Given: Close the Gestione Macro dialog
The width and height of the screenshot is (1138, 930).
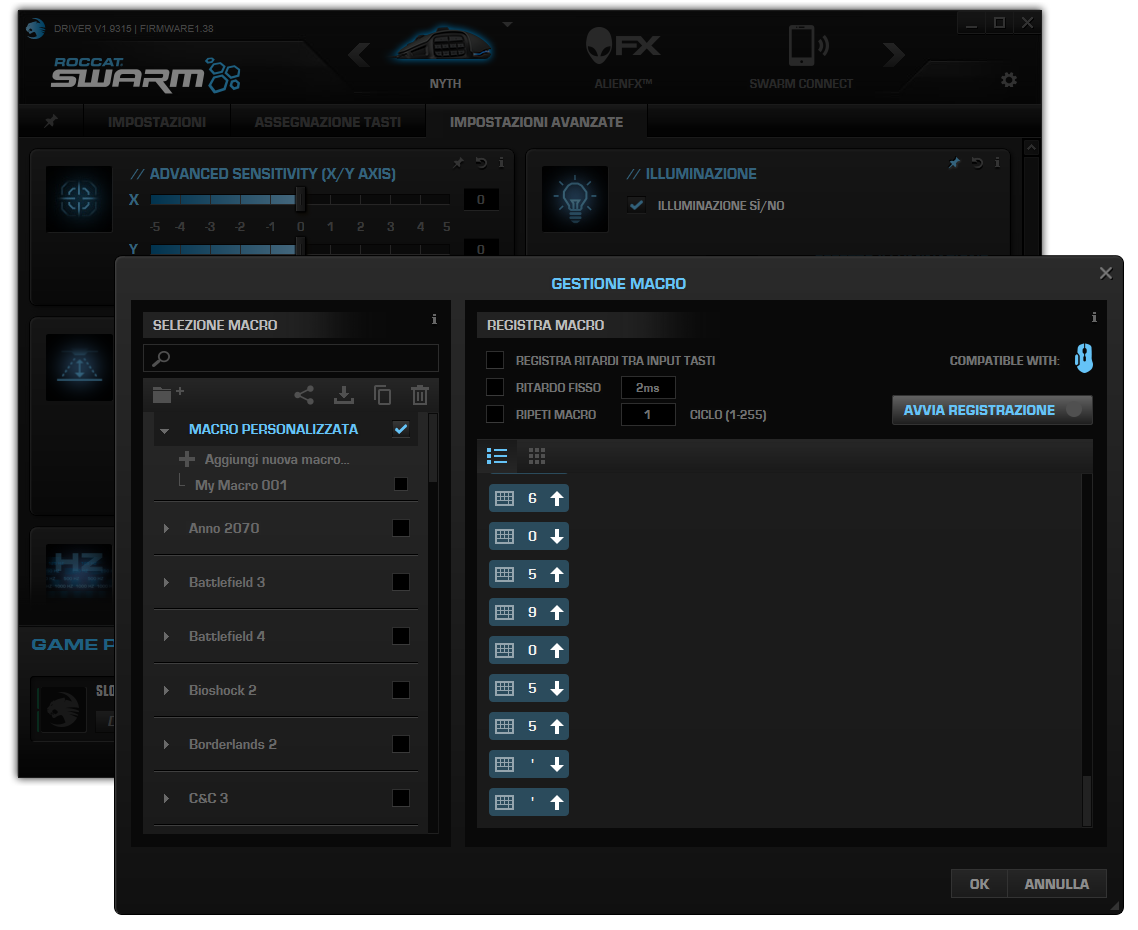Looking at the screenshot, I should tap(1105, 273).
